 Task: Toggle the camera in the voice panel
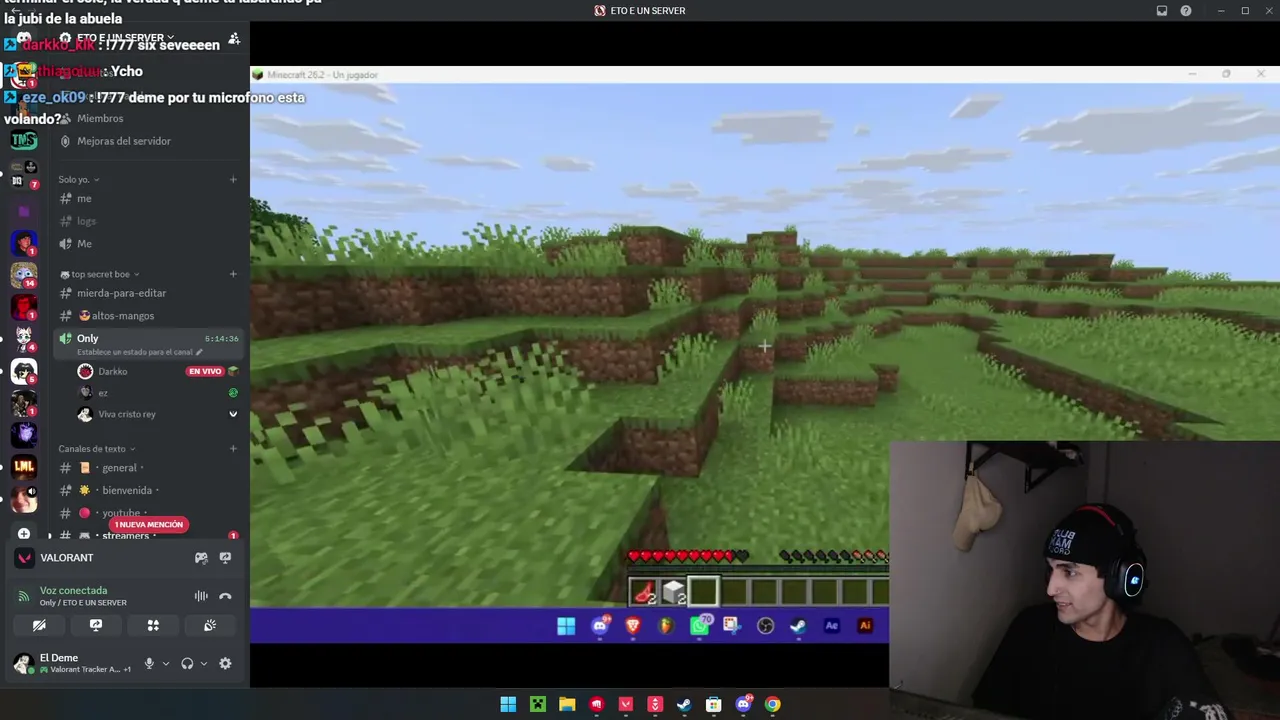39,625
